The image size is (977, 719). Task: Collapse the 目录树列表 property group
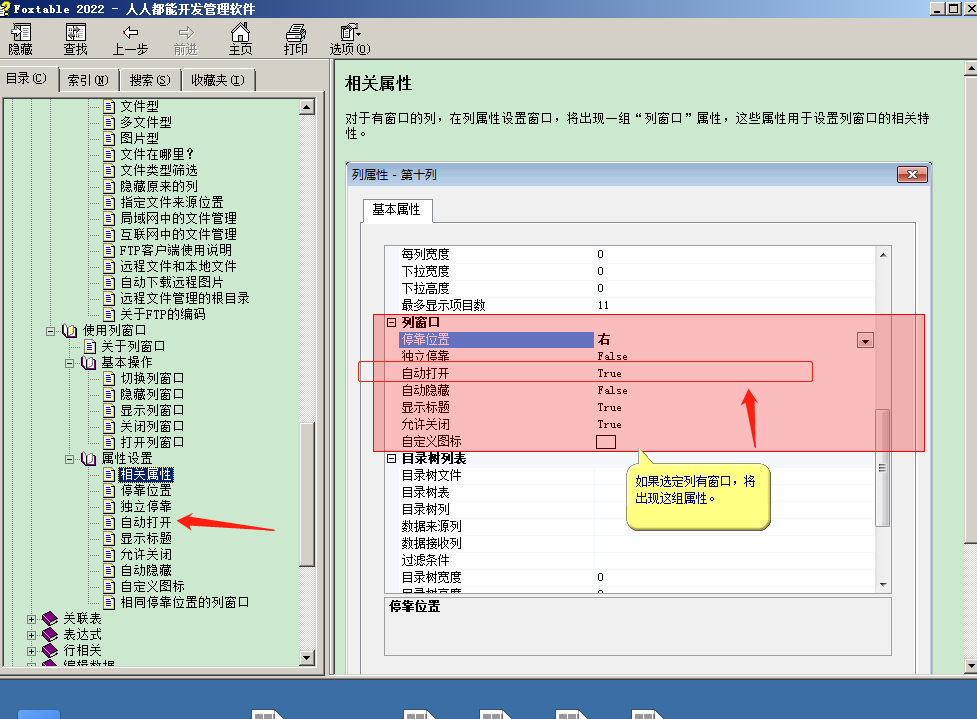tap(391, 459)
